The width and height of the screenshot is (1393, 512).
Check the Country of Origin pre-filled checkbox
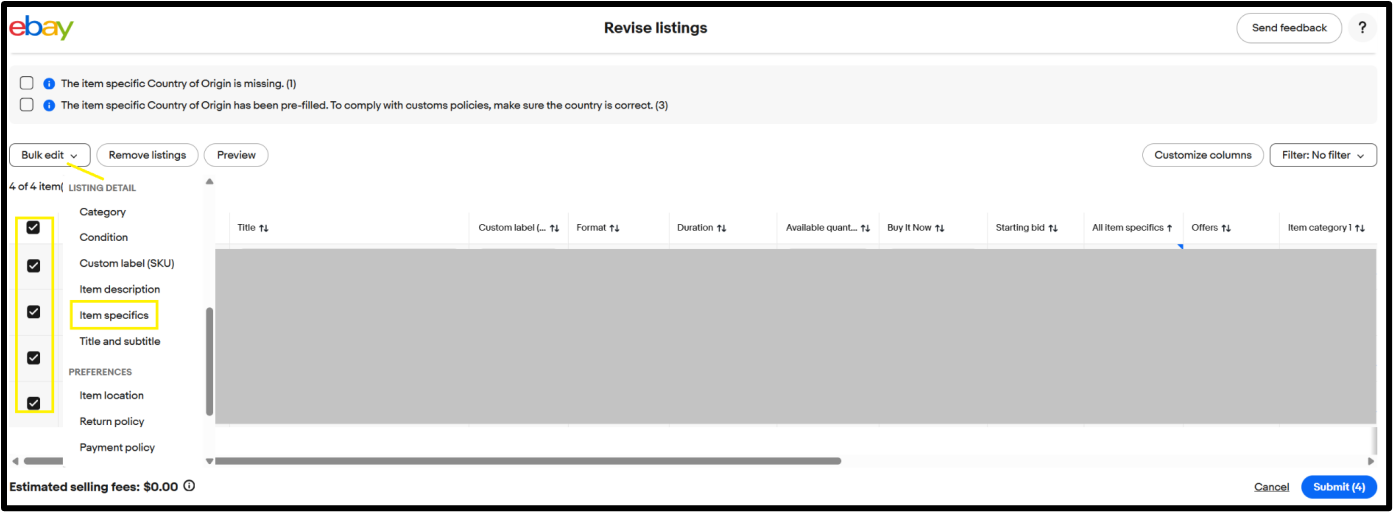point(27,105)
